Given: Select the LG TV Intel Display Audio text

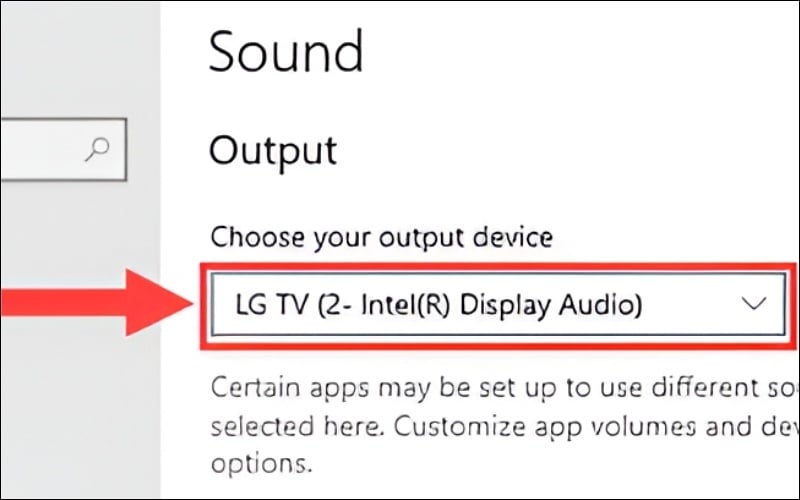Looking at the screenshot, I should point(437,304).
